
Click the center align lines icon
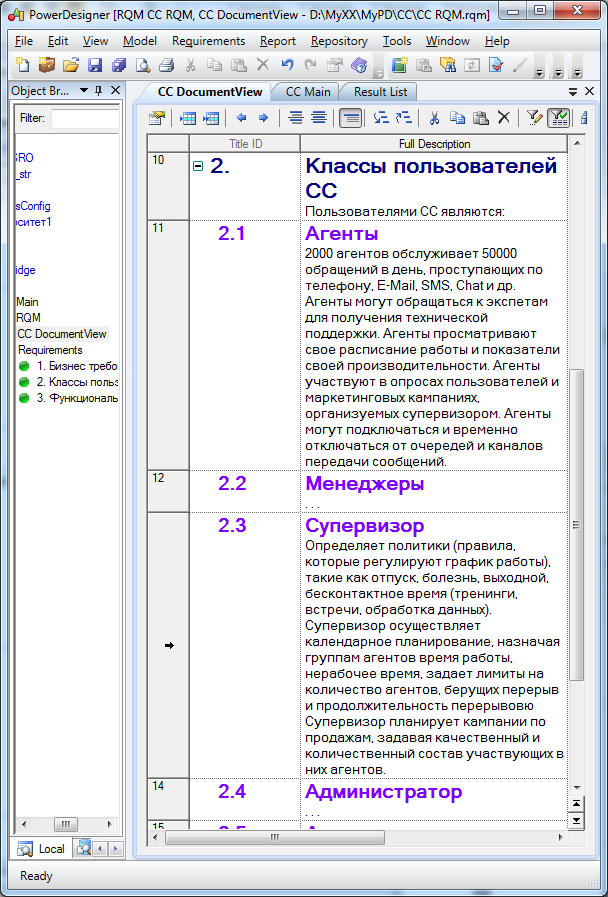point(319,118)
